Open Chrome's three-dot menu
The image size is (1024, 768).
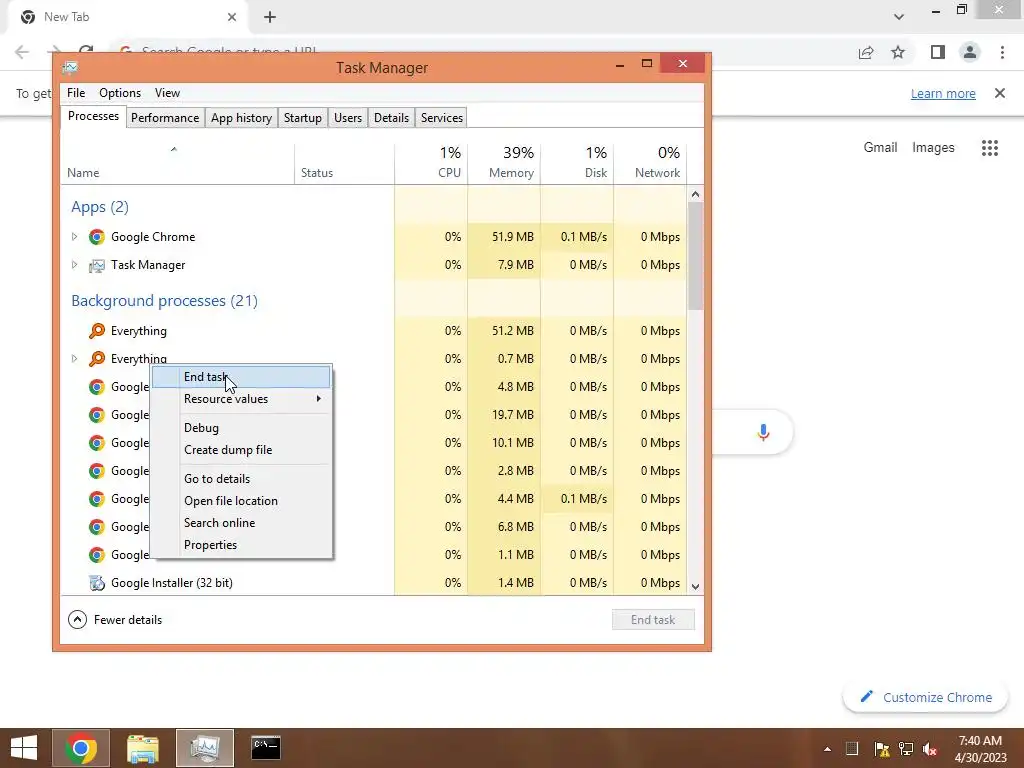point(1002,52)
